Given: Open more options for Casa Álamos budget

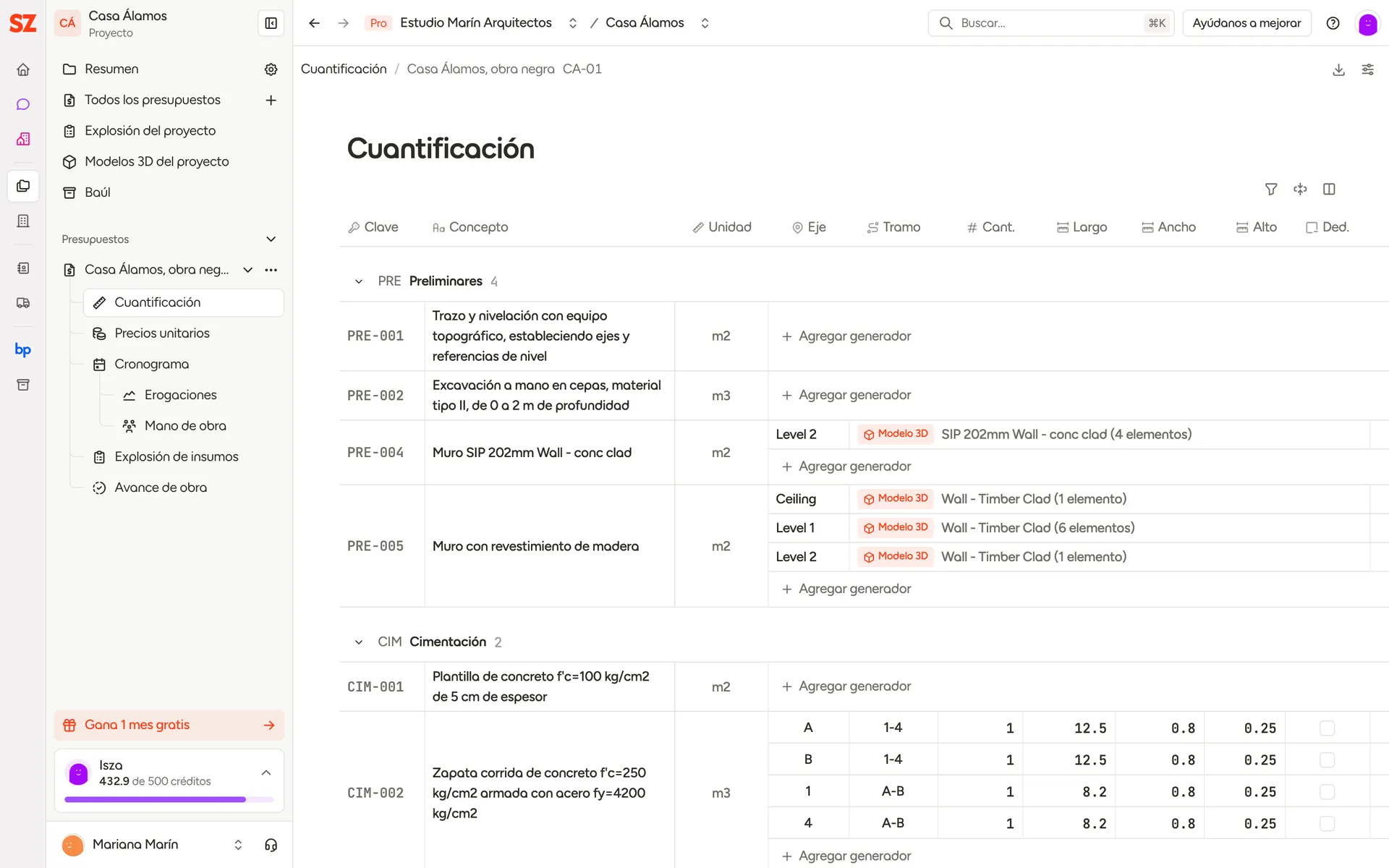Looking at the screenshot, I should 271,270.
